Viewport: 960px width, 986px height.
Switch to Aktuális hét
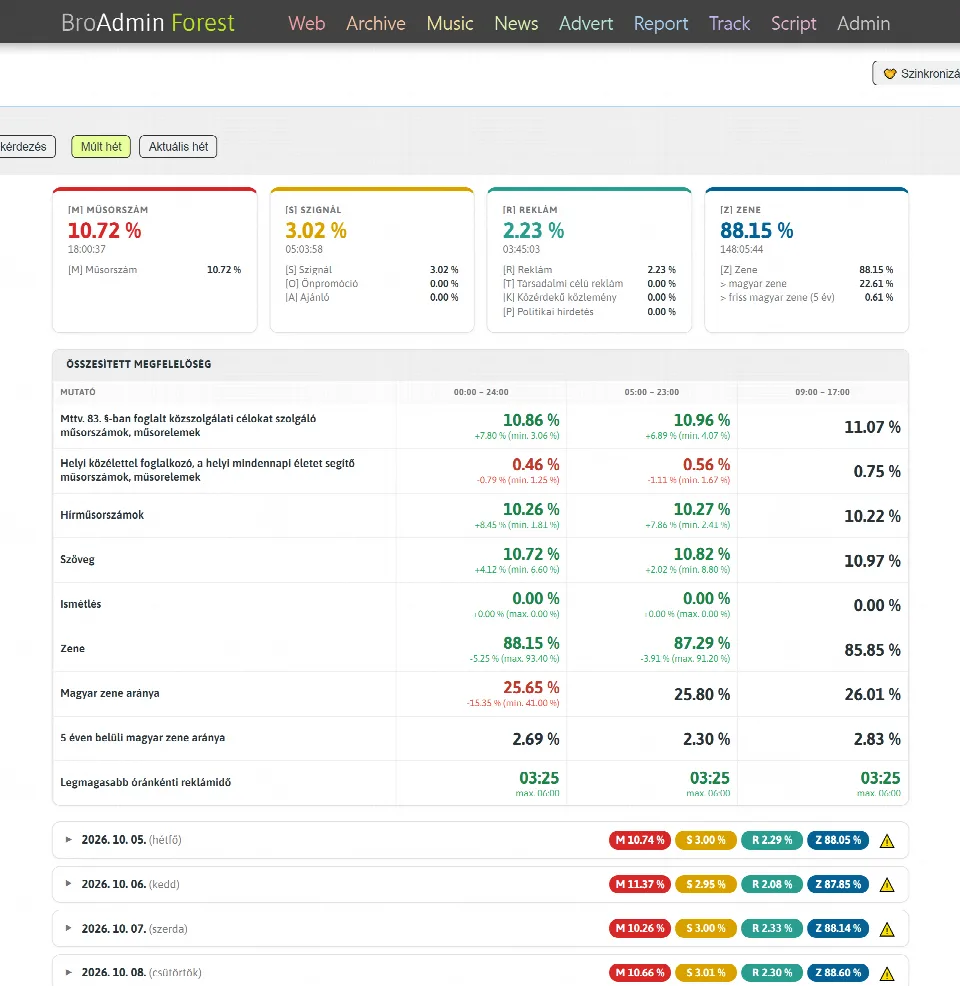pos(178,147)
